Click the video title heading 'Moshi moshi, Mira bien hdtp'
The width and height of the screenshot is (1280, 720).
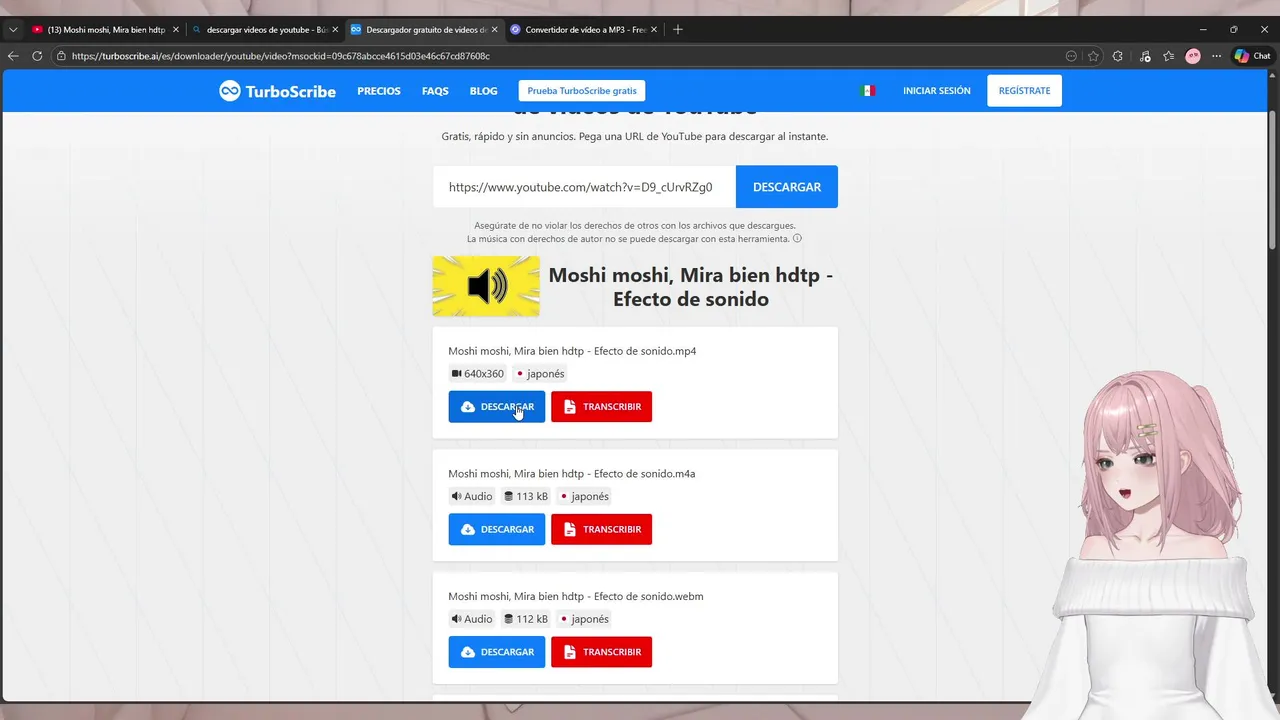(690, 286)
